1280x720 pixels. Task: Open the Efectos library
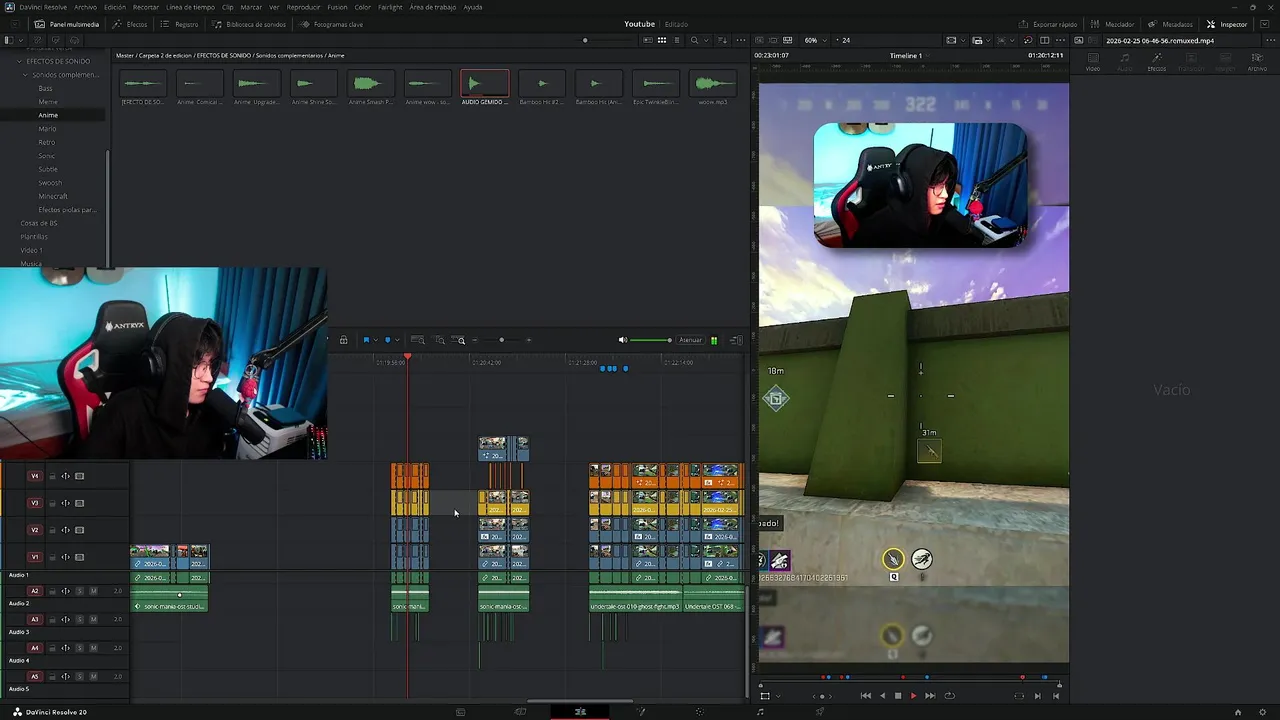pos(130,24)
